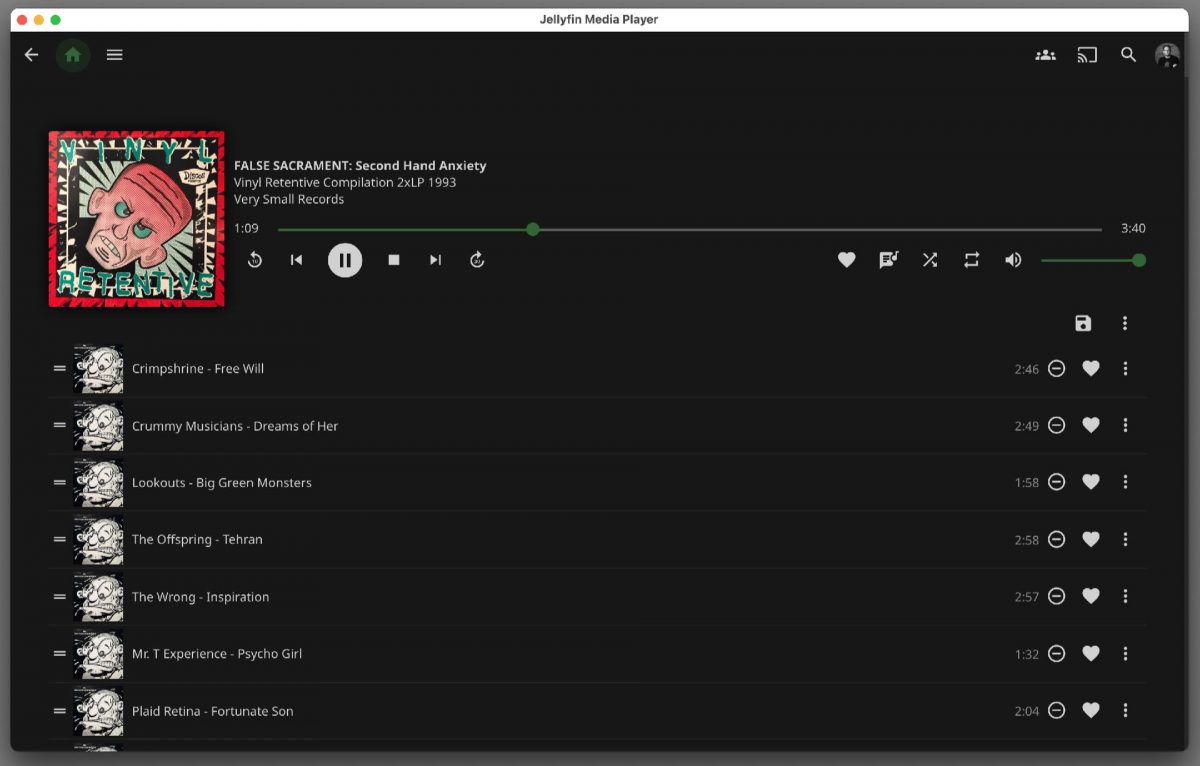The image size is (1200, 766).
Task: Toggle shuffle mode
Action: point(930,260)
